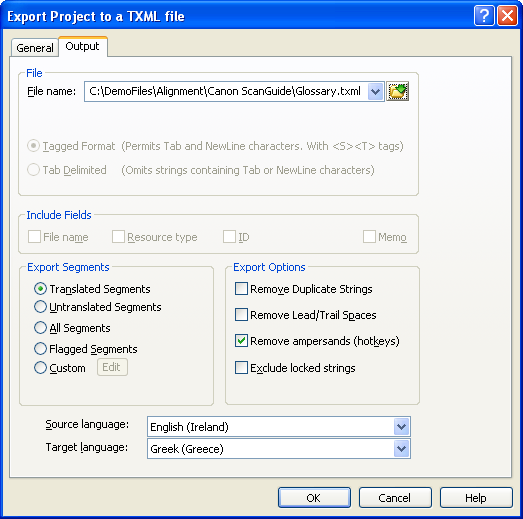Select Translated Segments option

pos(40,289)
